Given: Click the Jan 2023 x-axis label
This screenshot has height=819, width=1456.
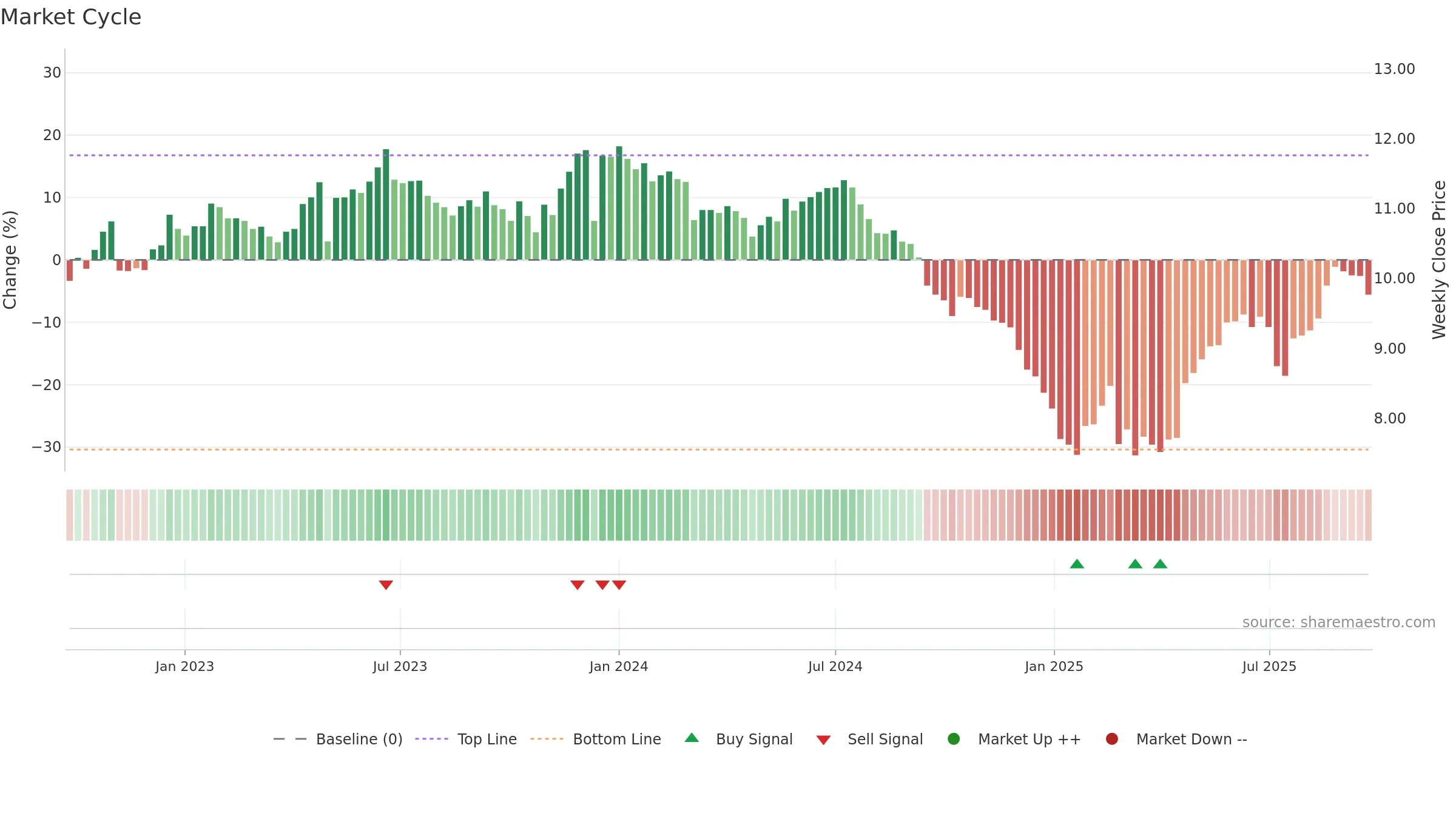Looking at the screenshot, I should [x=184, y=667].
